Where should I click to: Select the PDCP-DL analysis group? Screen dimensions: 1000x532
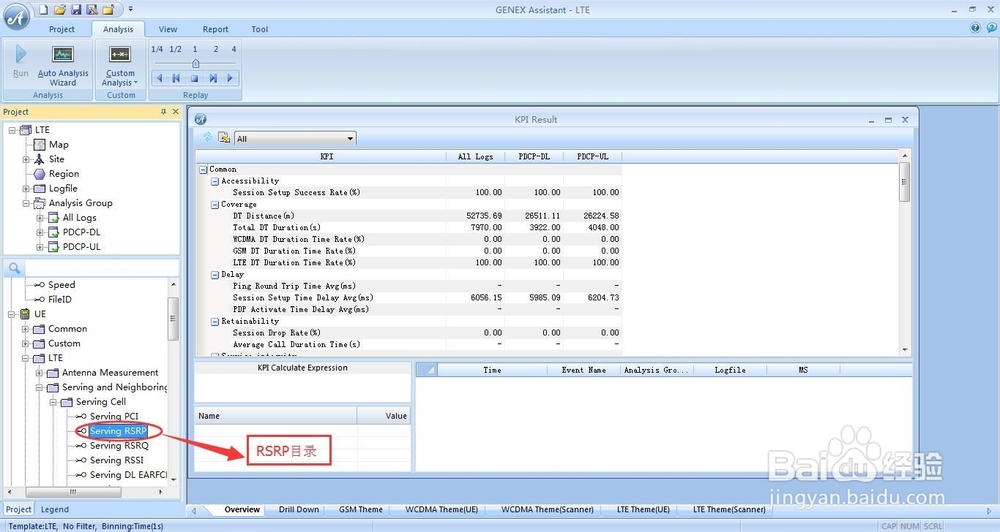pos(82,232)
